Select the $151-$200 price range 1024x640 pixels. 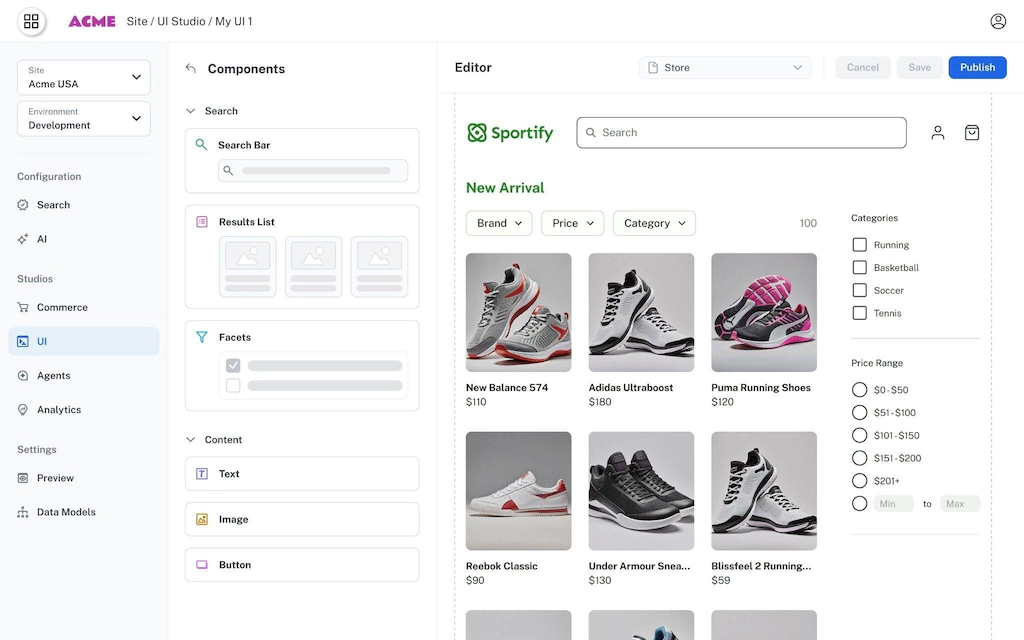(x=859, y=458)
